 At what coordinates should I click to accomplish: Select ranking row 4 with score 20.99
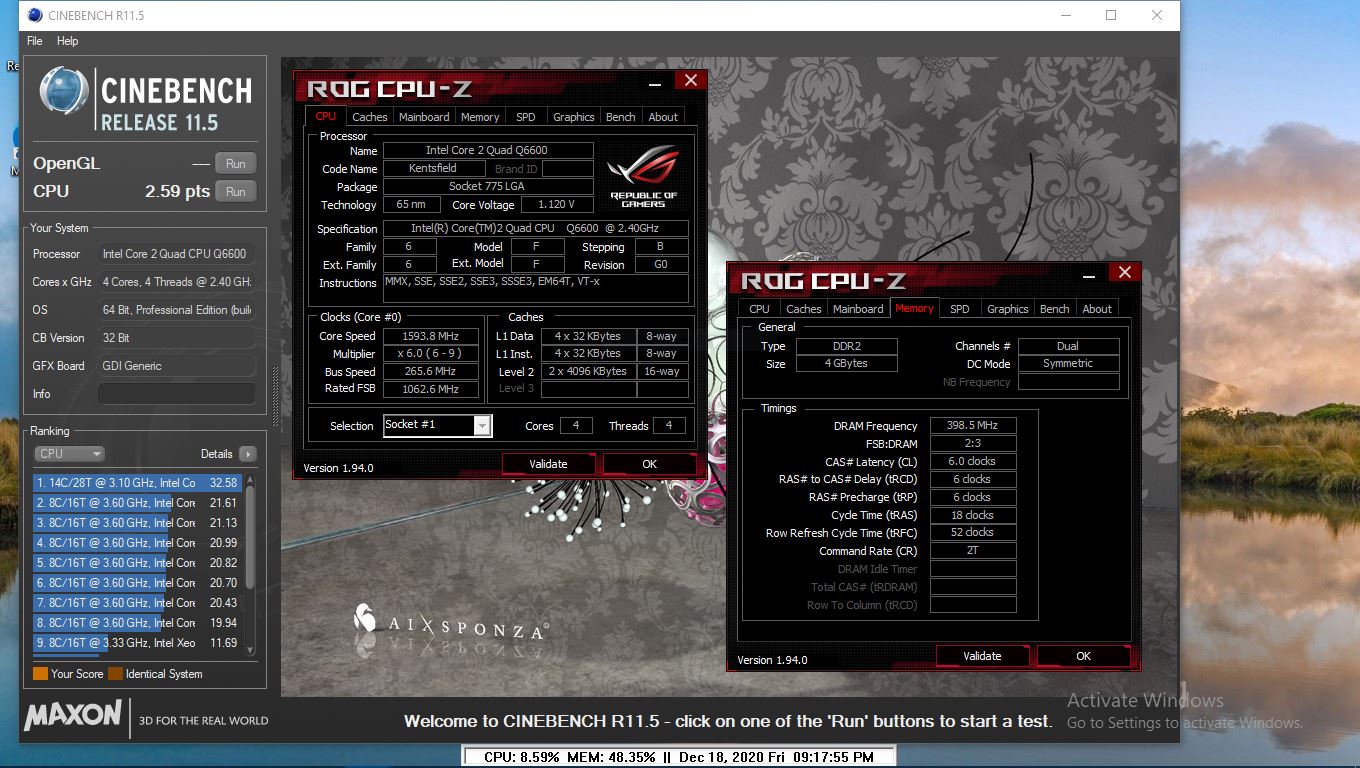pos(138,543)
